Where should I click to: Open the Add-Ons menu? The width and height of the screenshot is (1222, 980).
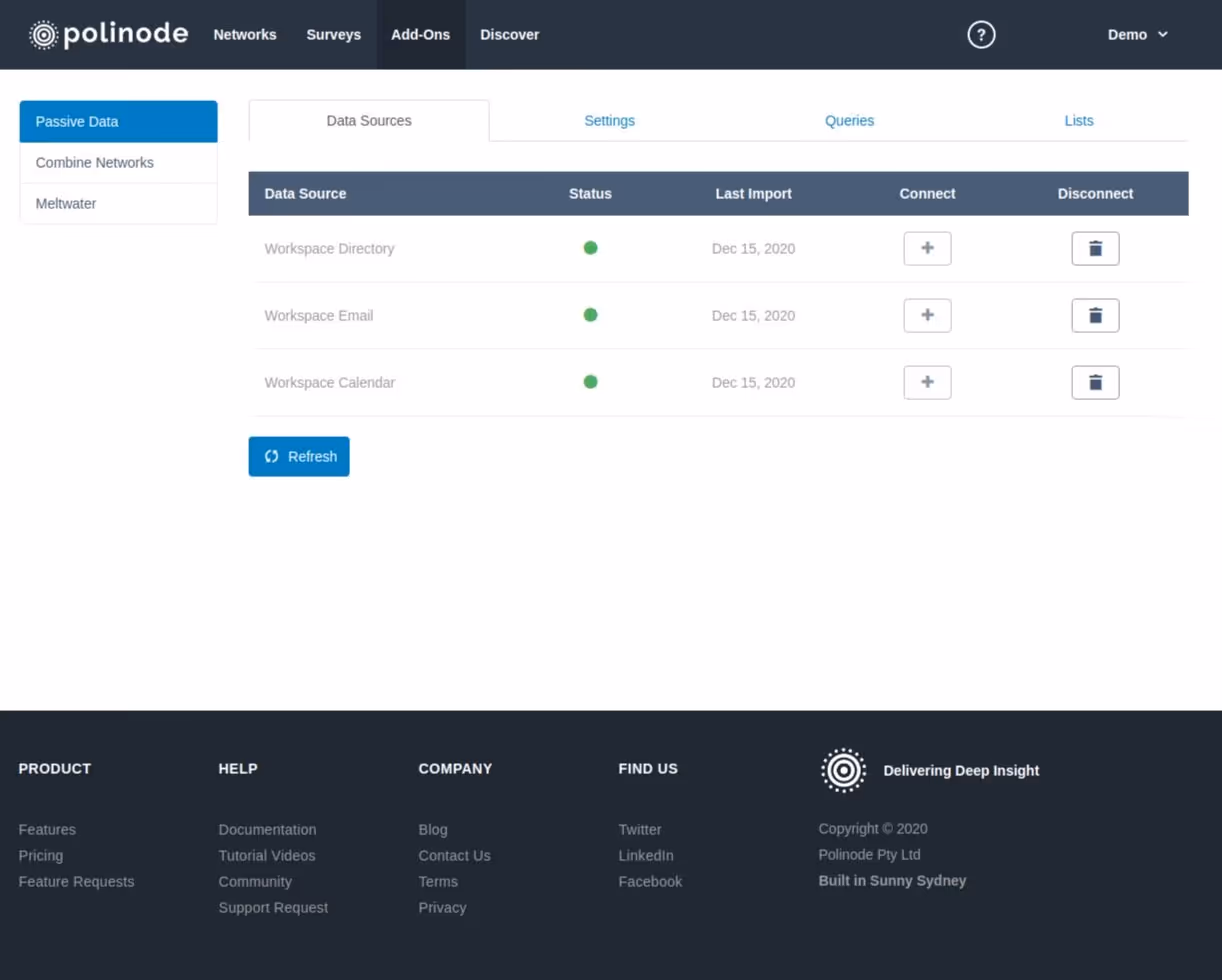[420, 35]
